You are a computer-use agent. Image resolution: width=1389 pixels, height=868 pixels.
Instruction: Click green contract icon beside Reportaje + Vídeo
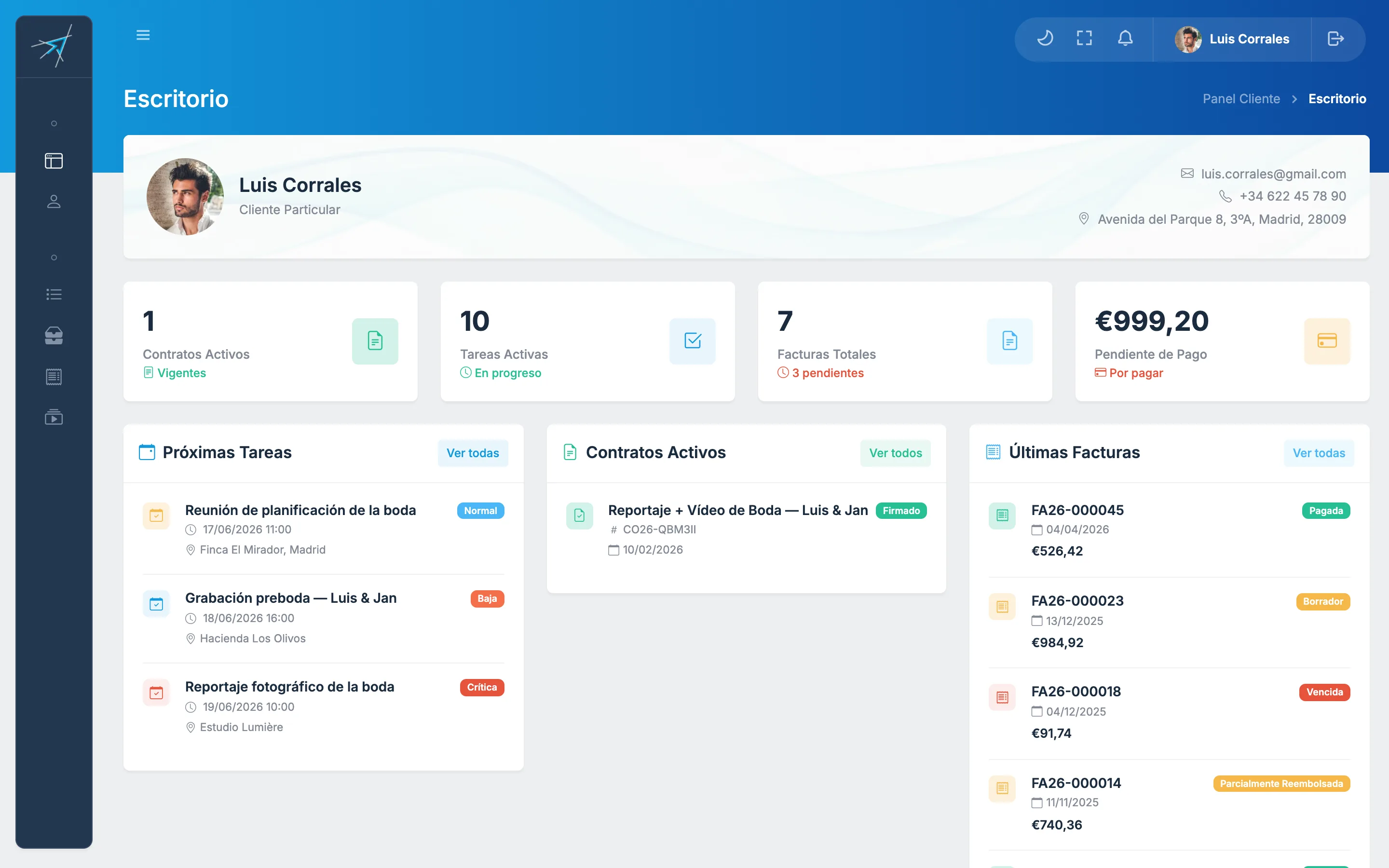click(x=579, y=515)
